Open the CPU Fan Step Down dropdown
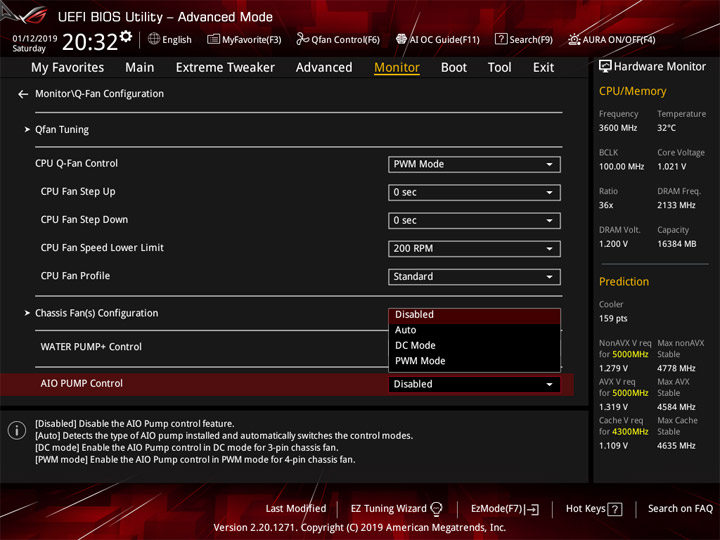The width and height of the screenshot is (720, 540). (474, 220)
